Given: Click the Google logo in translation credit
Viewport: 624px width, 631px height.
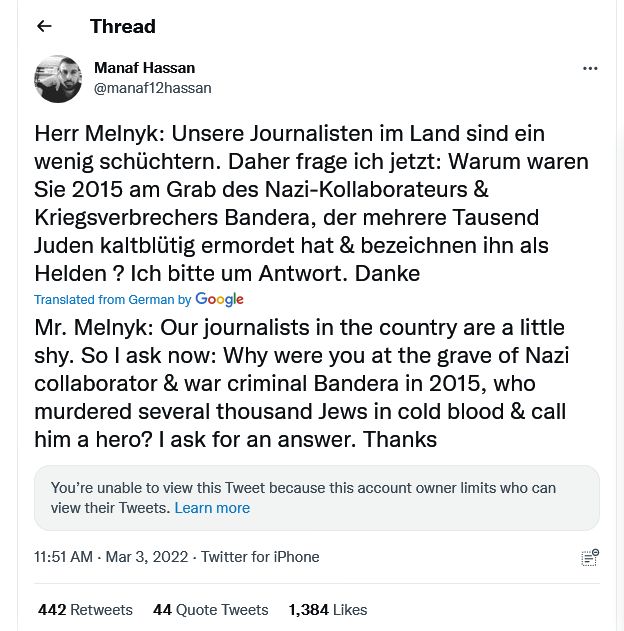Looking at the screenshot, I should tap(220, 299).
